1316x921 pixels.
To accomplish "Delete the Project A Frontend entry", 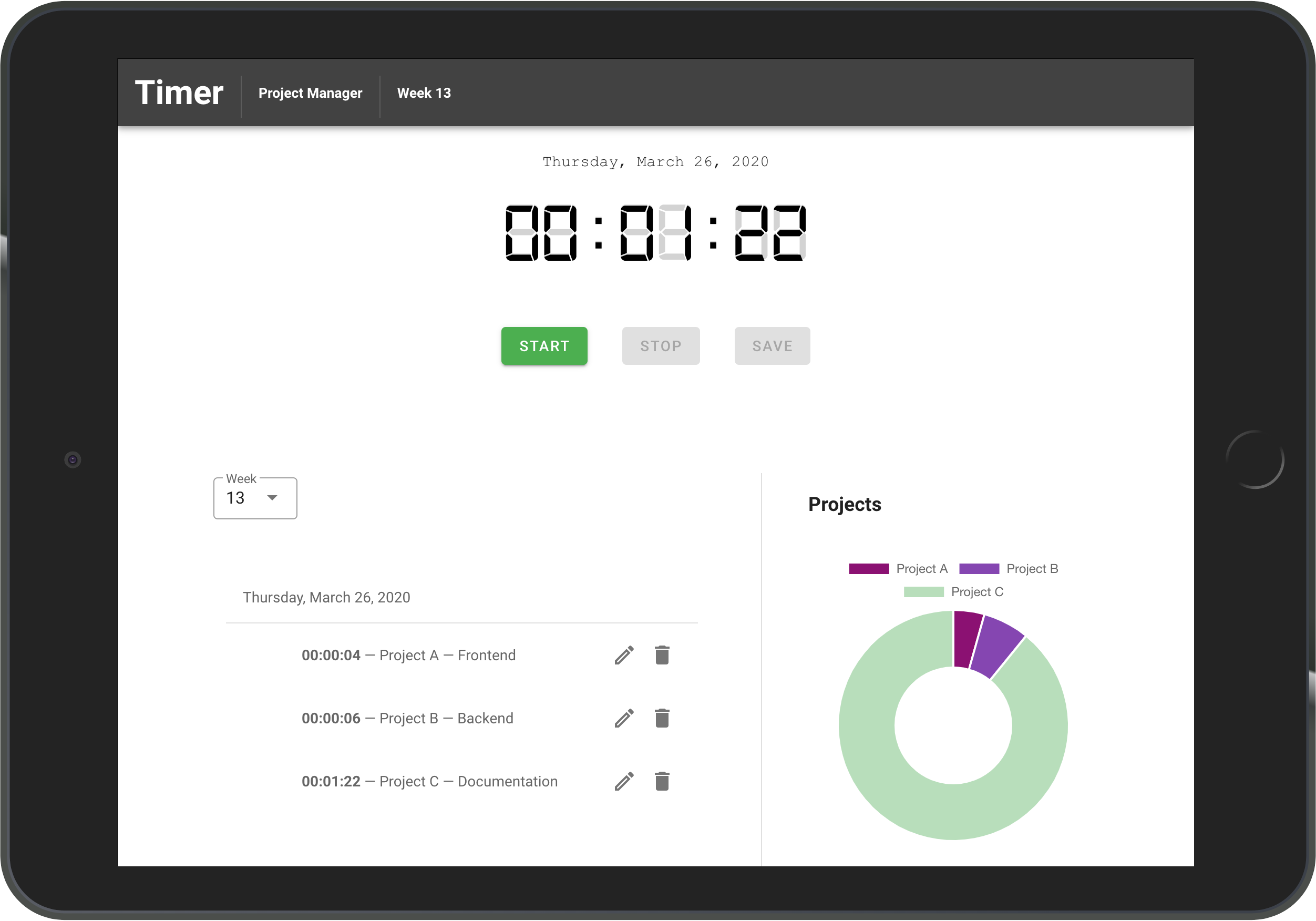I will [x=662, y=655].
